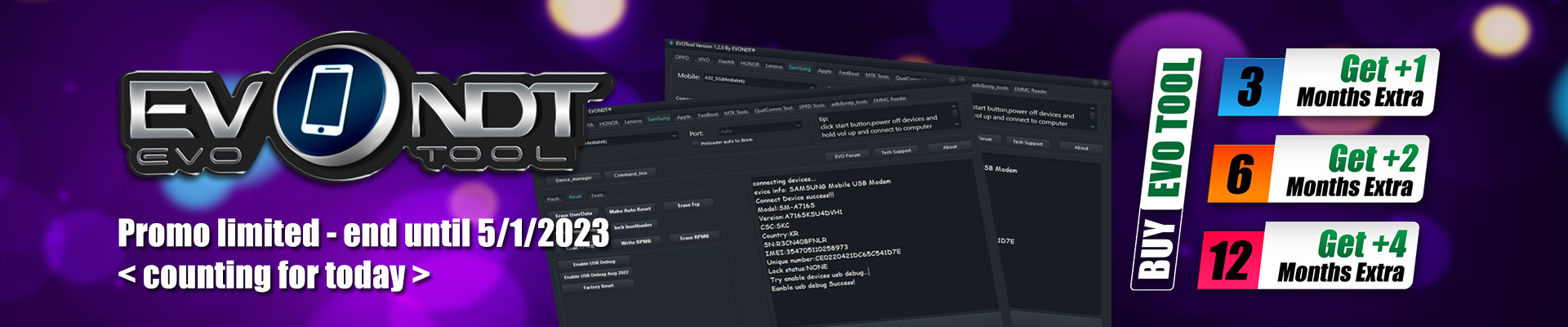Open SamSung tab in rear EVOTool window
Viewport: 1568px width, 327px height.
pos(800,69)
